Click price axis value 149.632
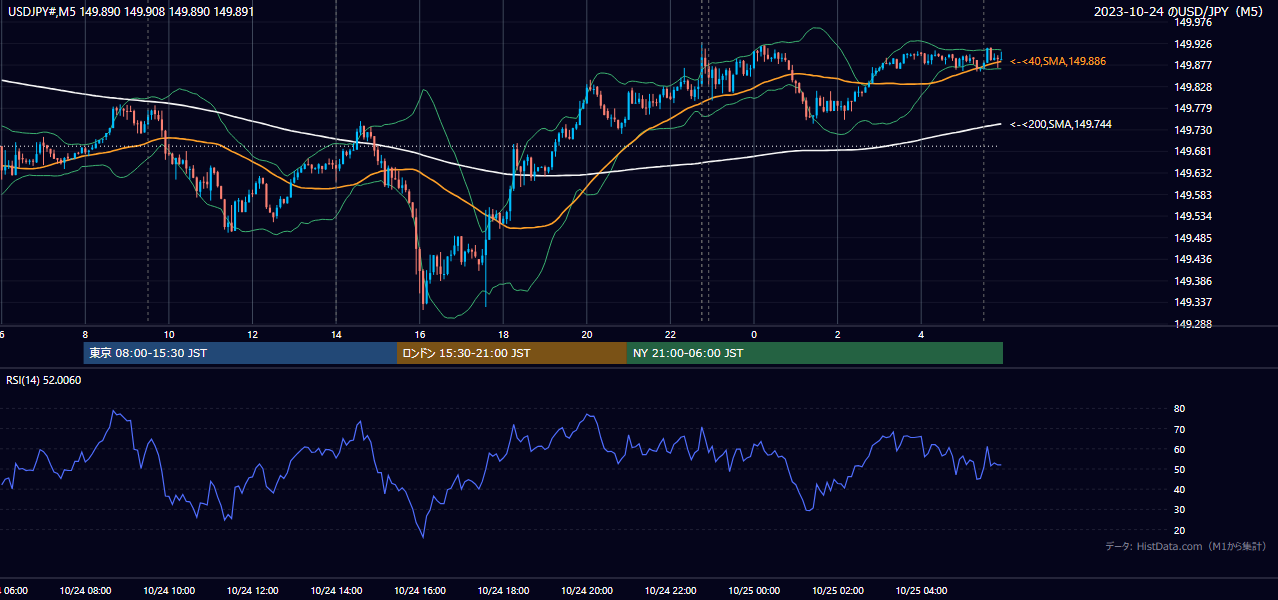The width and height of the screenshot is (1278, 600). click(1192, 173)
